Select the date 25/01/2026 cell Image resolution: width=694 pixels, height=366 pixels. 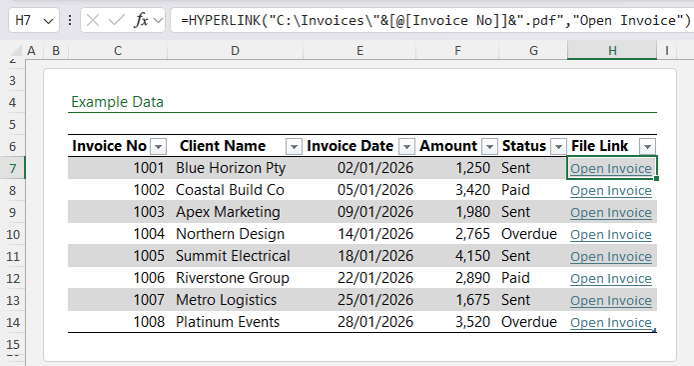[x=360, y=300]
